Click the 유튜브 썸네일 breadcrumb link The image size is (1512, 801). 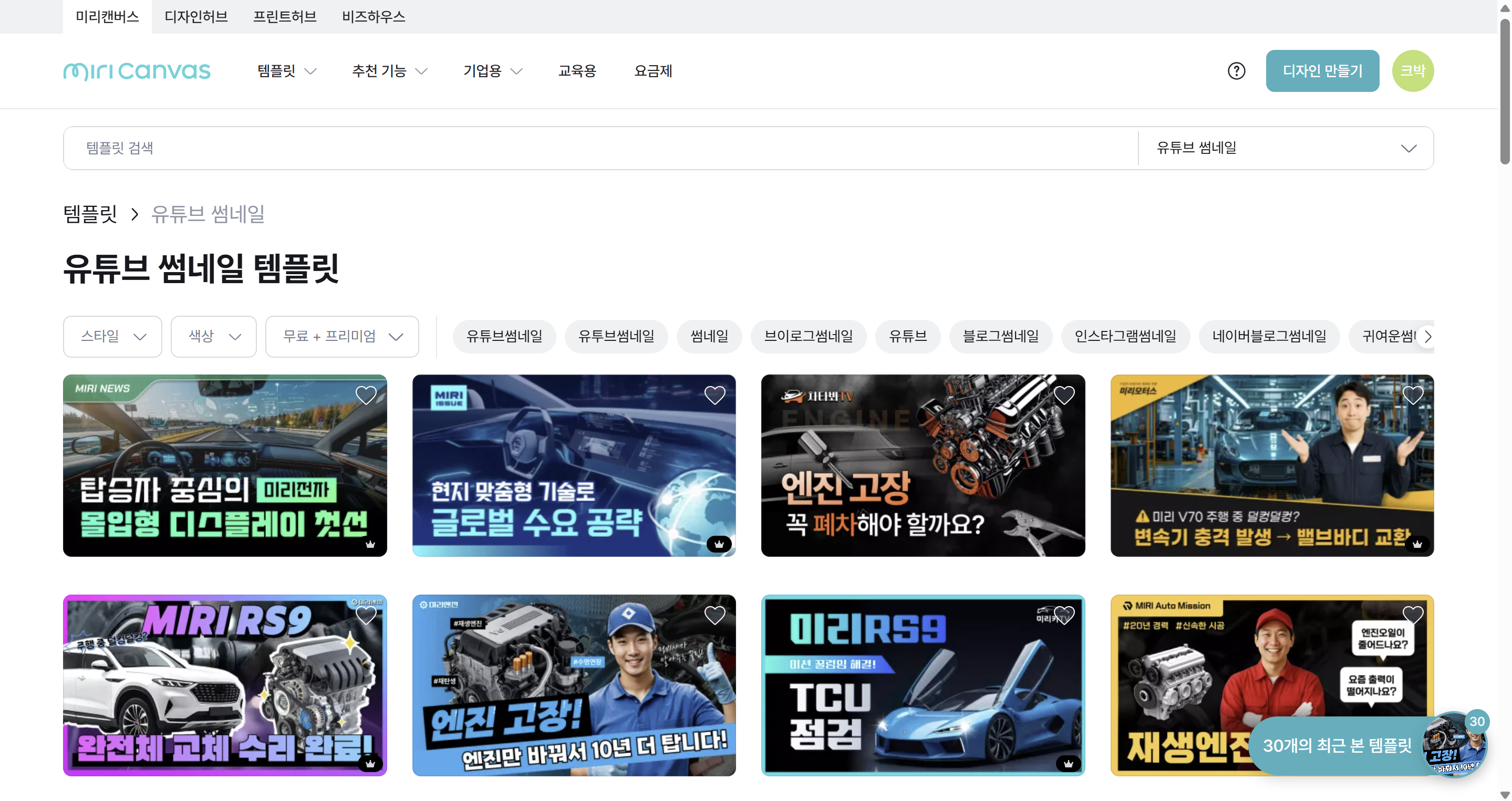[x=208, y=214]
